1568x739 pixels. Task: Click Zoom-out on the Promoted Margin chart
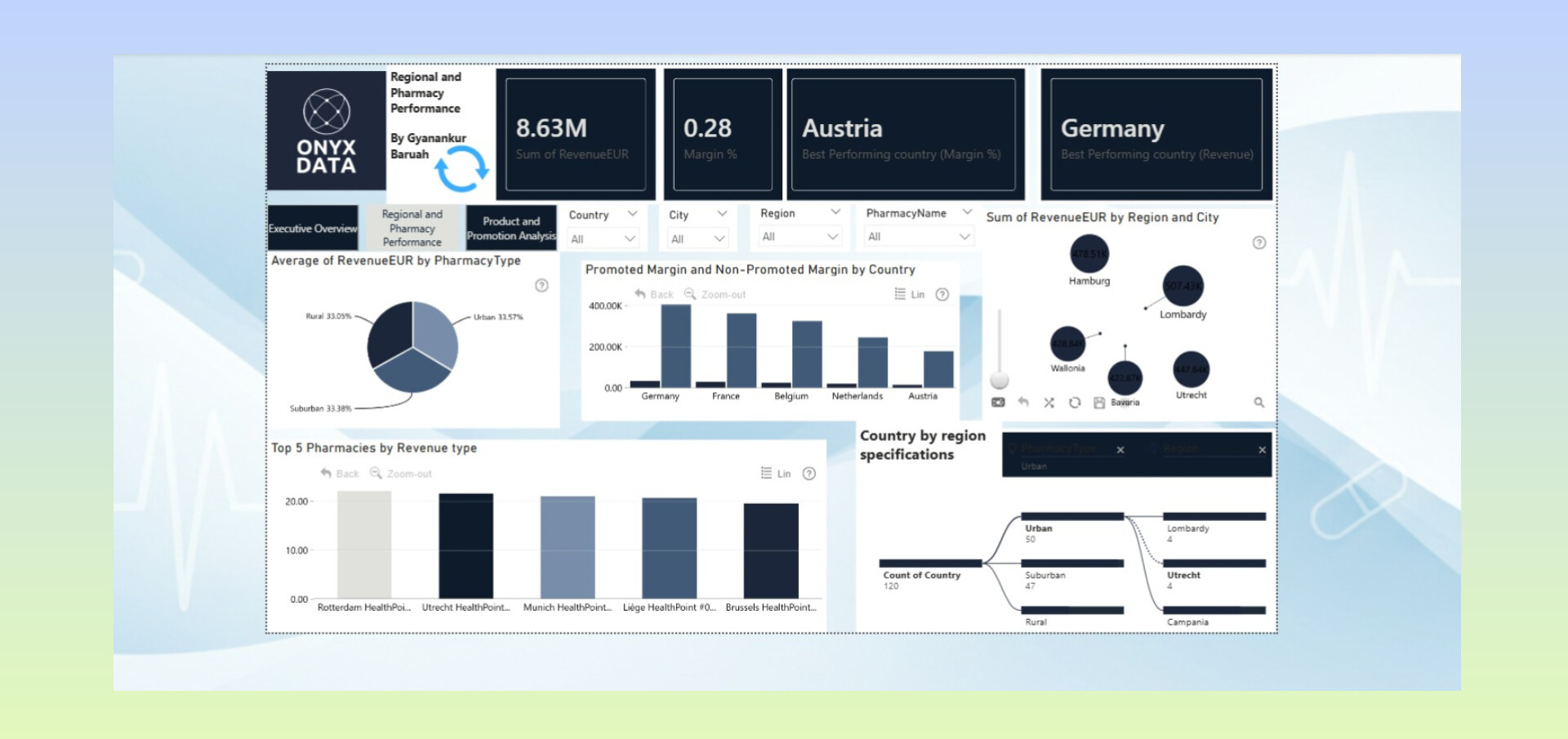pos(715,295)
